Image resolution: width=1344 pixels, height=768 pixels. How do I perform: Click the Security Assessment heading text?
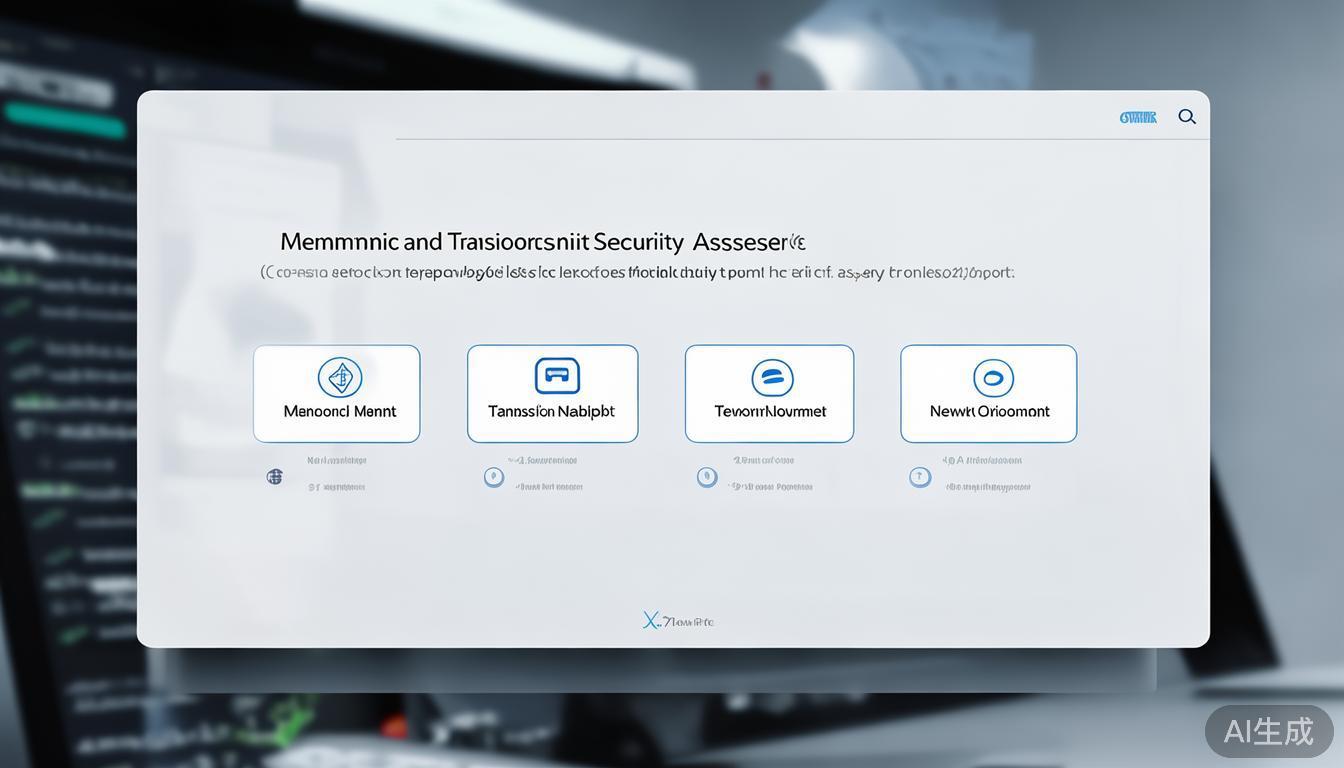pyautogui.click(x=543, y=242)
